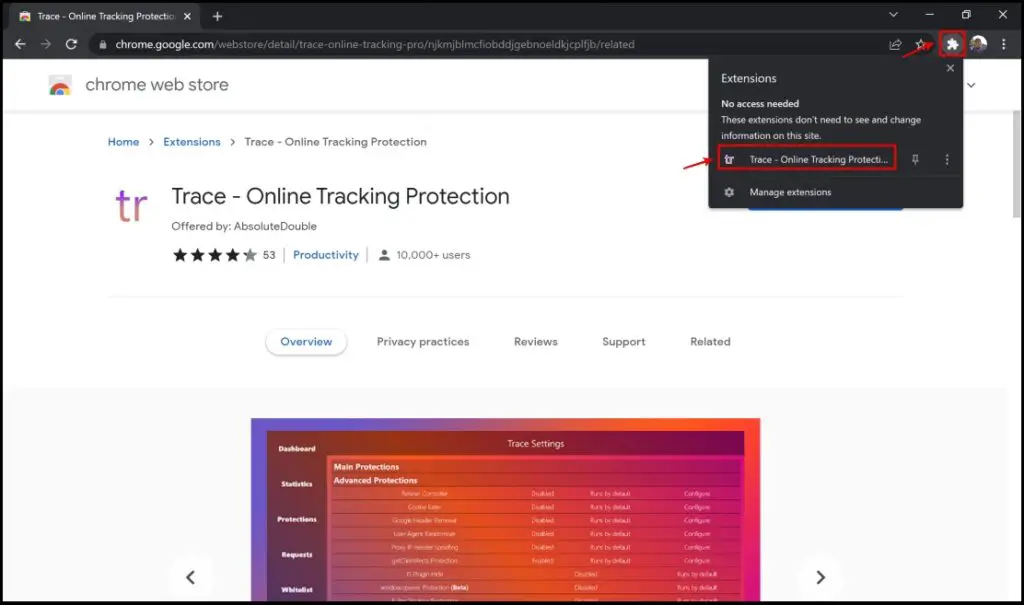Go to Extensions breadcrumb

tap(192, 142)
